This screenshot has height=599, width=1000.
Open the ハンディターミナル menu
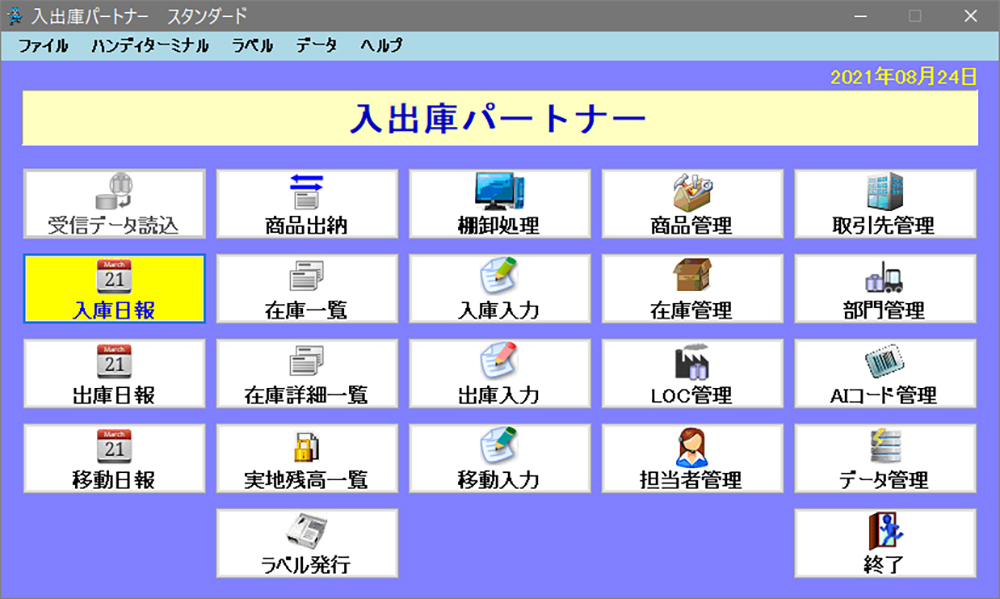[x=150, y=46]
